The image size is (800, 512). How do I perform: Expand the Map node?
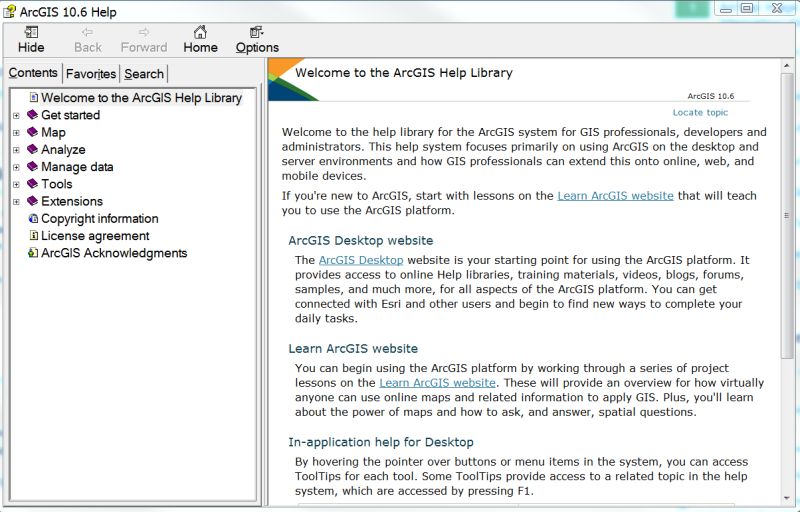[16, 133]
